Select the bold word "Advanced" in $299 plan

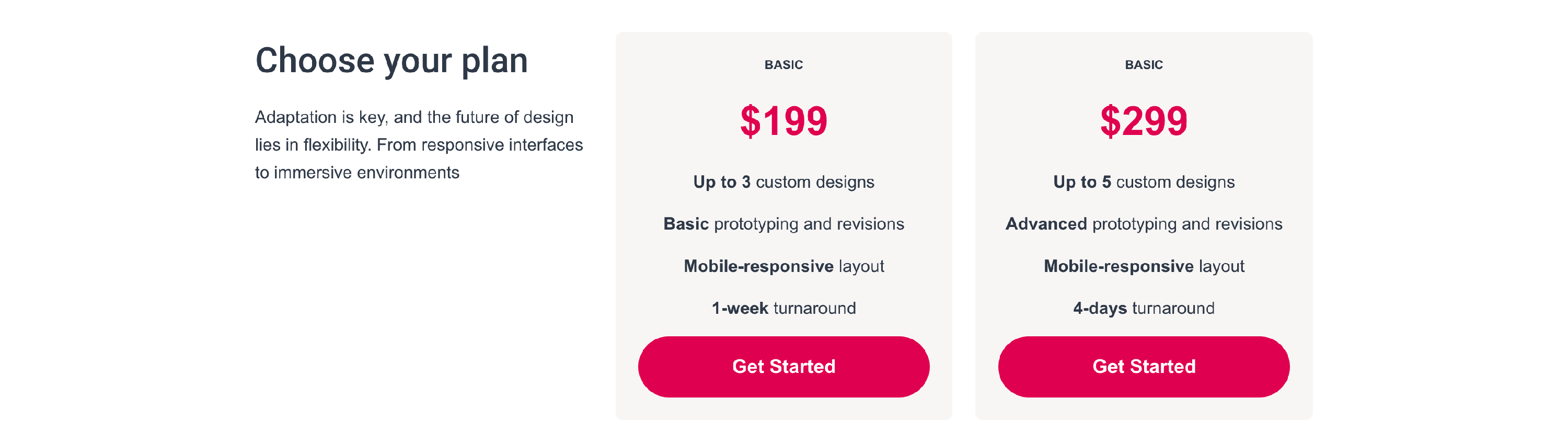[x=1046, y=224]
